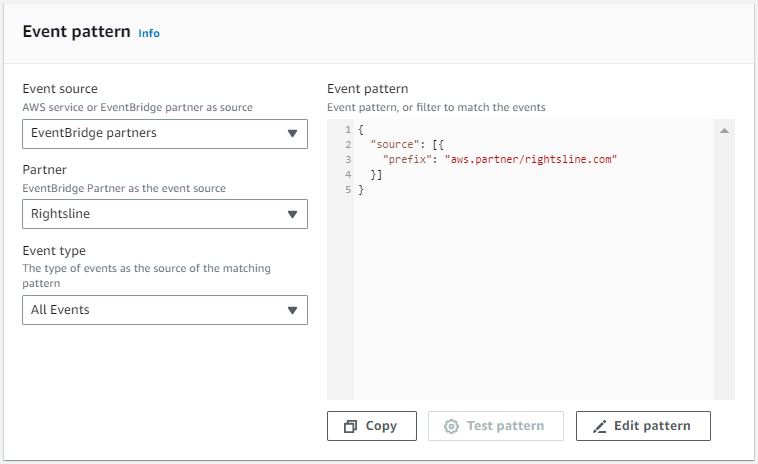Click the "aws.partner/rightsline.com" prefix value
Screen dimensions: 758x464
point(531,160)
